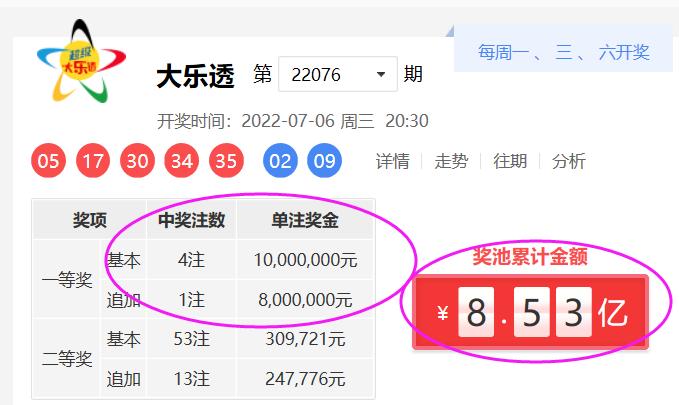Open the issue number 22076 dropdown
The image size is (679, 405).
click(338, 74)
